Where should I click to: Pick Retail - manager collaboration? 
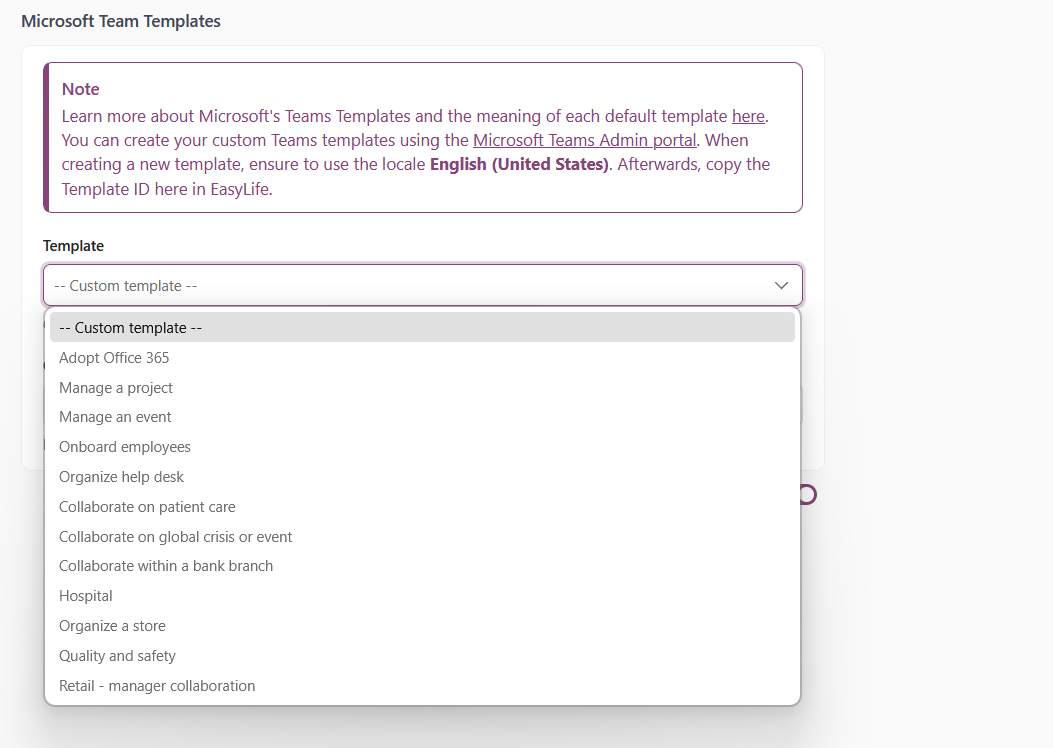(156, 686)
